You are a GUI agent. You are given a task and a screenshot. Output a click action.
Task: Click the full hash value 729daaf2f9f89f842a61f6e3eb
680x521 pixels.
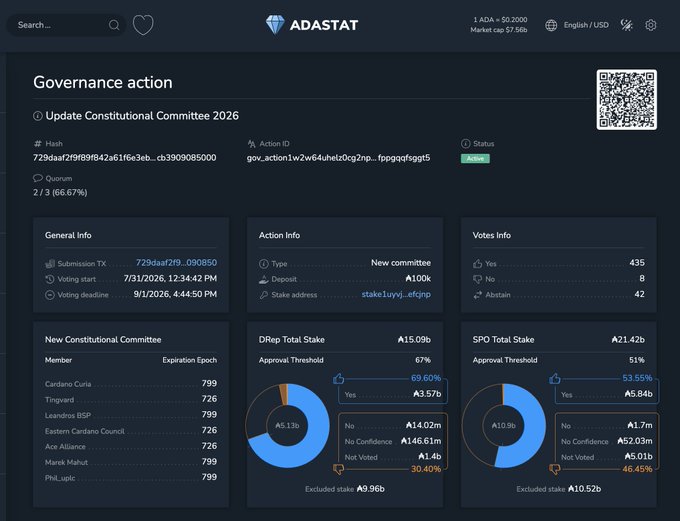(x=124, y=157)
